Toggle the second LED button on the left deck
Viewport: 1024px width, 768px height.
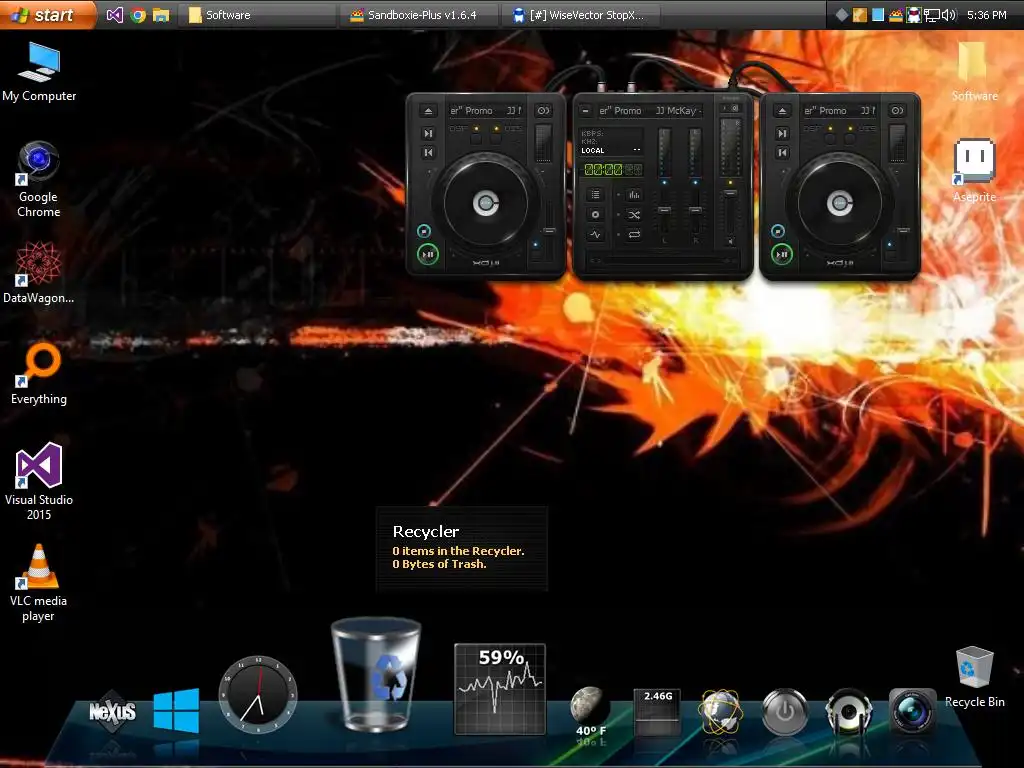click(x=496, y=138)
